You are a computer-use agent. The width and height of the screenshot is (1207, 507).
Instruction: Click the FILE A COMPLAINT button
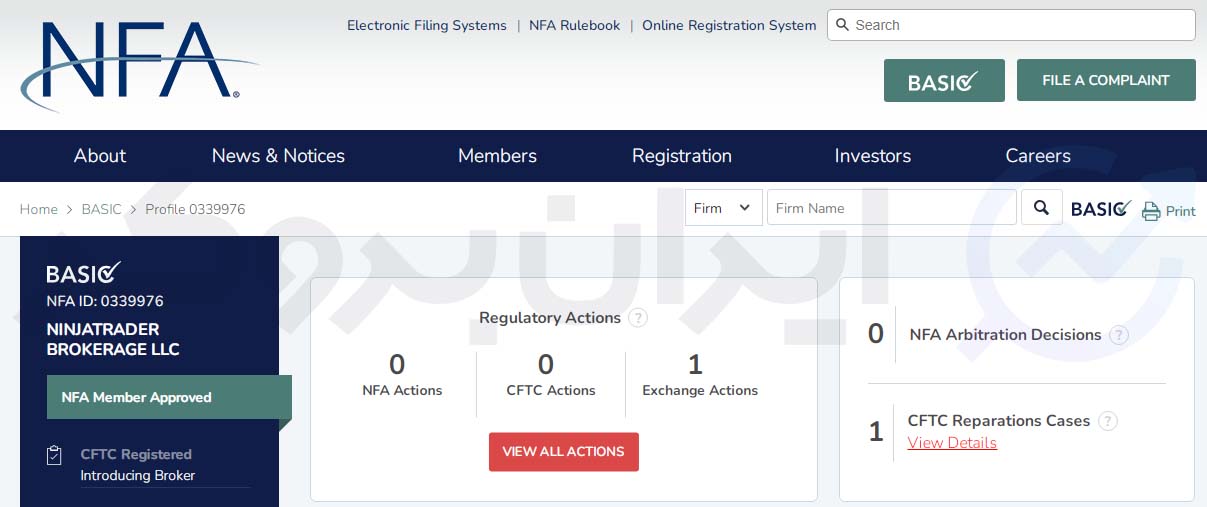click(x=1106, y=80)
